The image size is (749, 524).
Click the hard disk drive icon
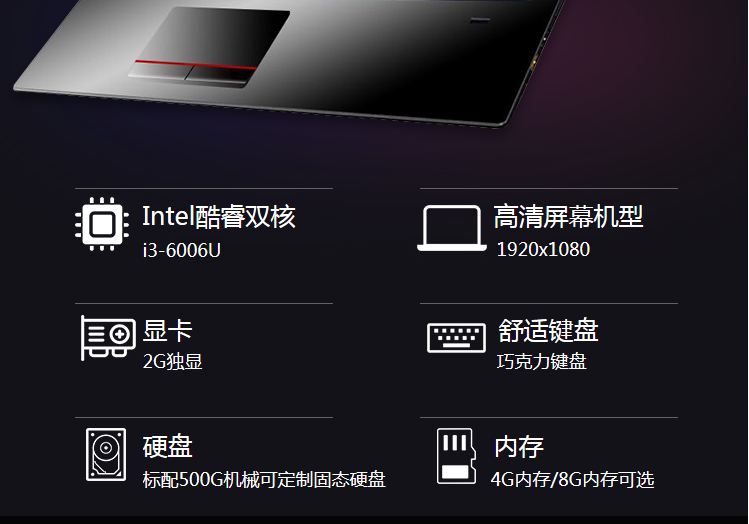point(106,454)
